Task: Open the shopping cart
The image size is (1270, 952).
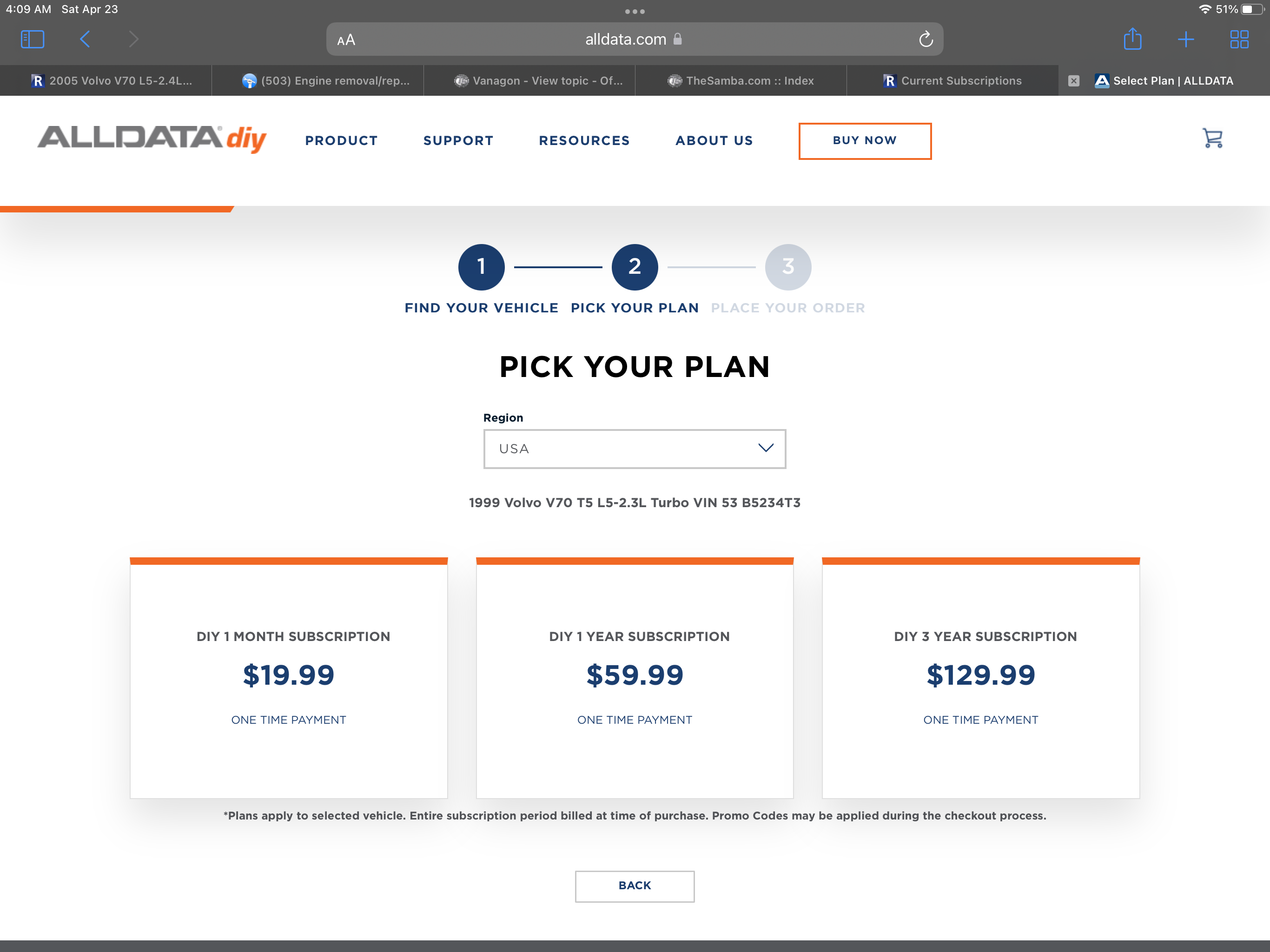Action: point(1212,139)
